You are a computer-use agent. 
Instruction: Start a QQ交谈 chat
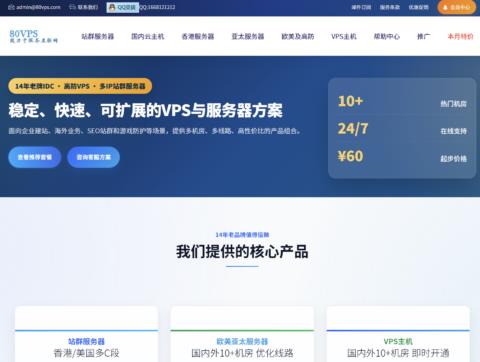click(123, 7)
